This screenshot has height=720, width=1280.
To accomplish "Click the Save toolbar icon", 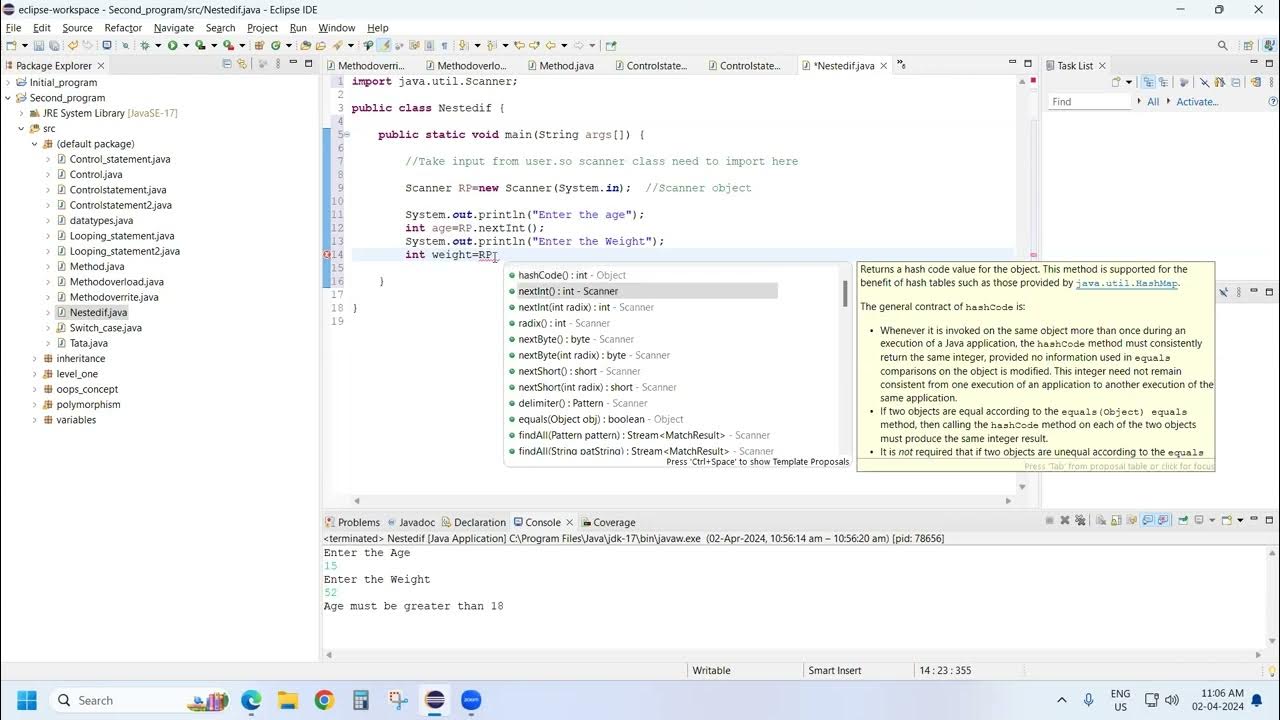I will point(39,45).
